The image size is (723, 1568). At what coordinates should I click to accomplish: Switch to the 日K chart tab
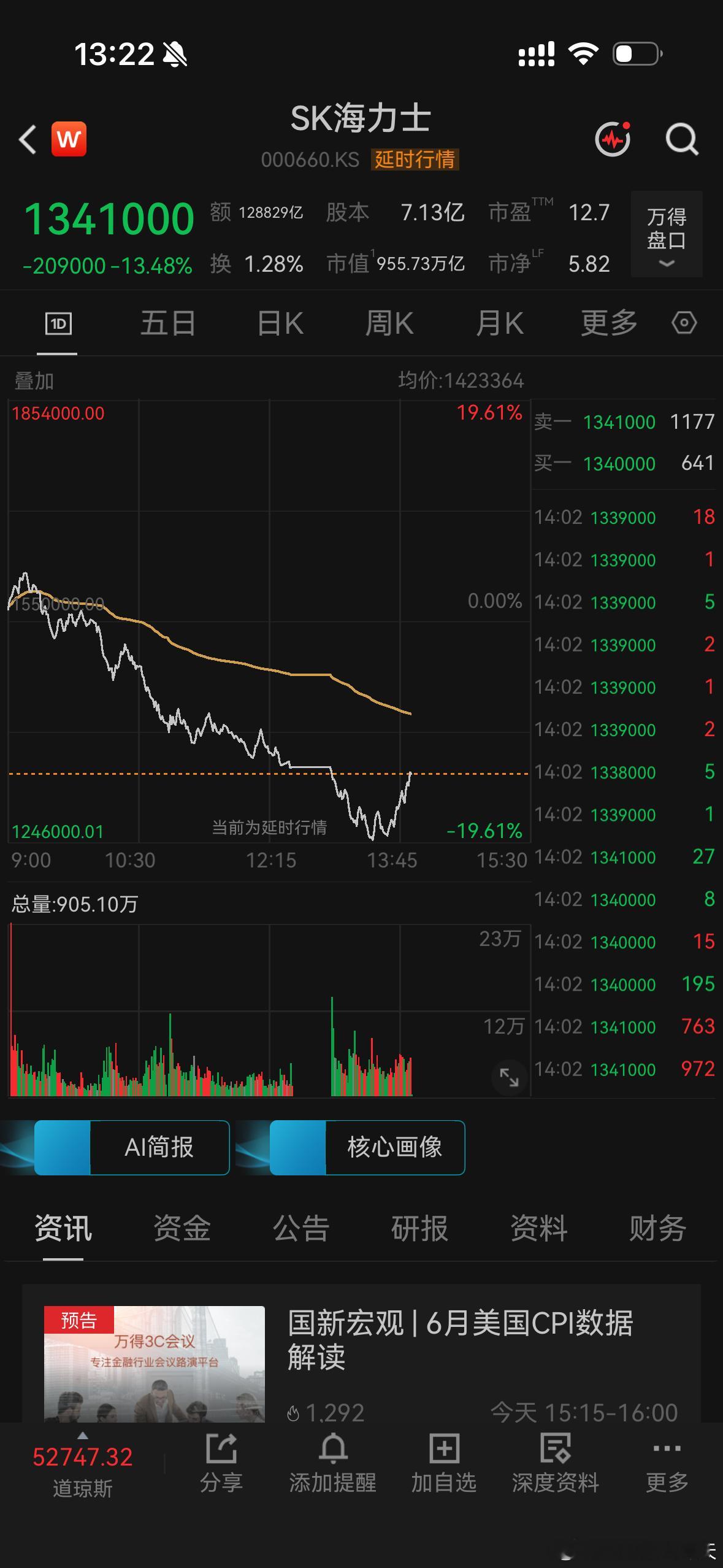pos(280,323)
